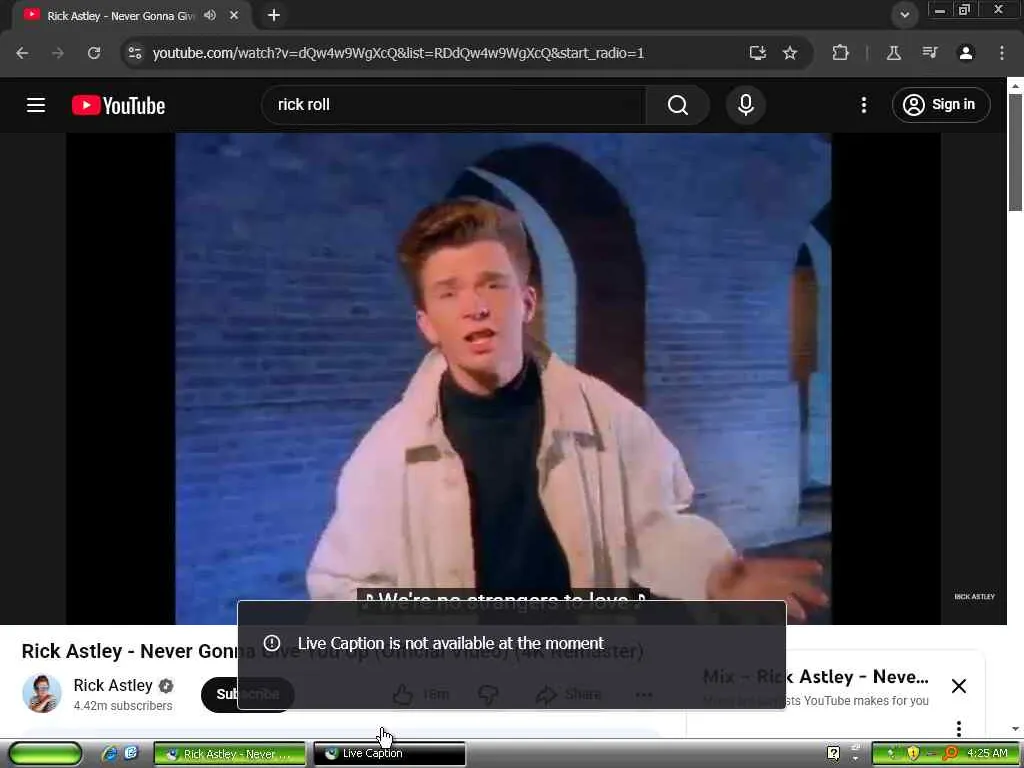Viewport: 1024px width, 768px height.
Task: Open media controls icon in Chrome toolbar
Action: pyautogui.click(x=930, y=53)
